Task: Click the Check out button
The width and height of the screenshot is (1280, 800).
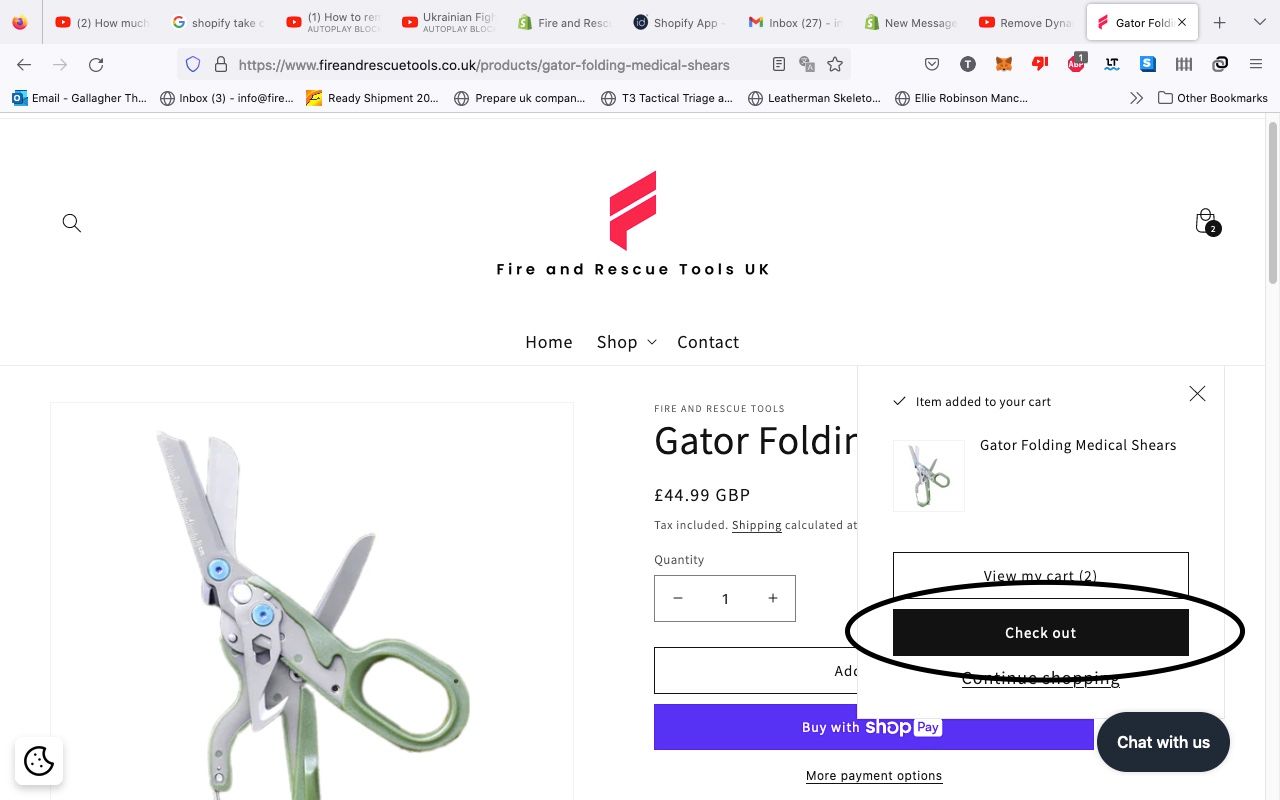Action: tap(1041, 633)
